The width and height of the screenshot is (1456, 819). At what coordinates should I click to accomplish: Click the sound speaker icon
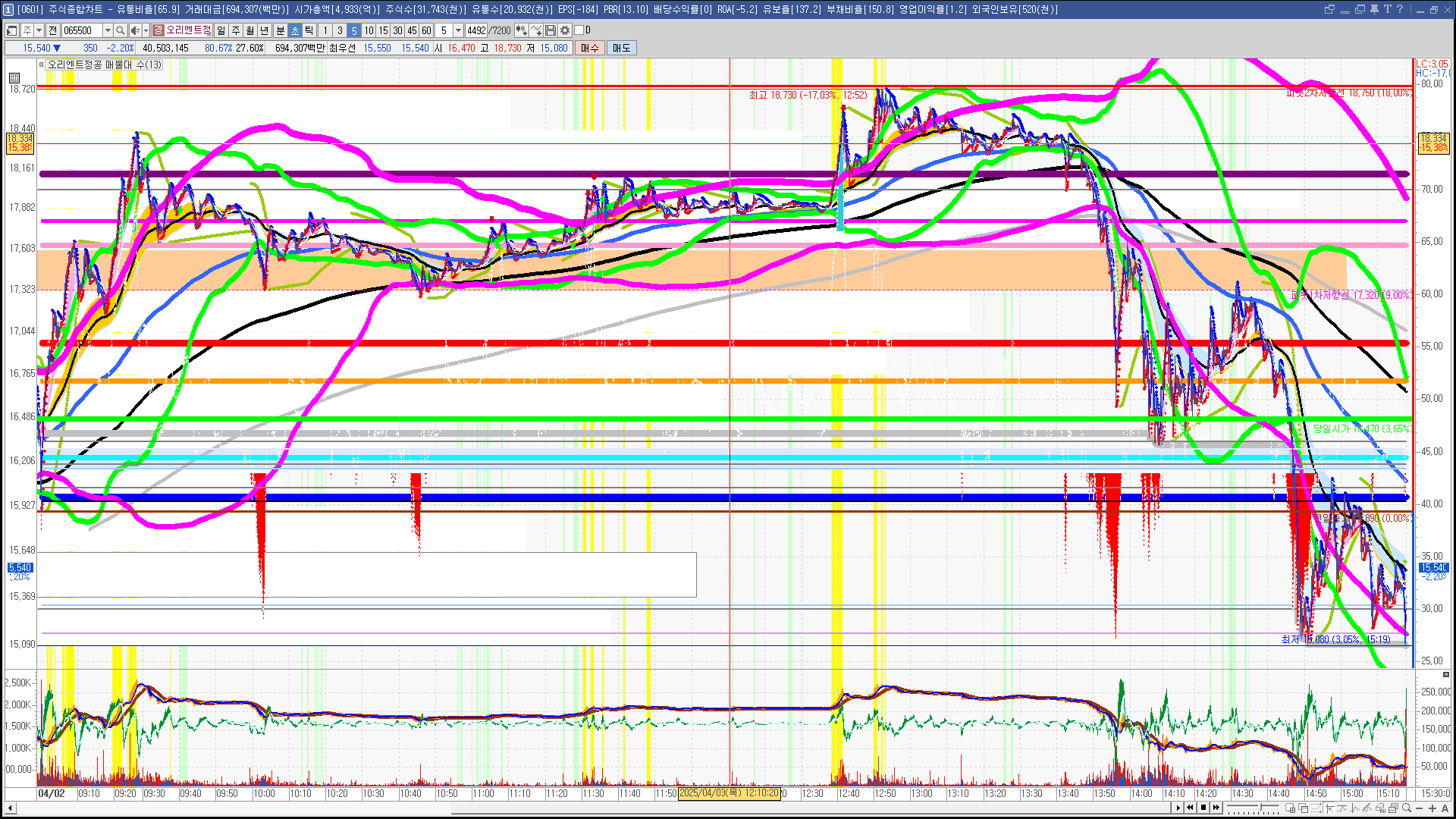[x=134, y=30]
